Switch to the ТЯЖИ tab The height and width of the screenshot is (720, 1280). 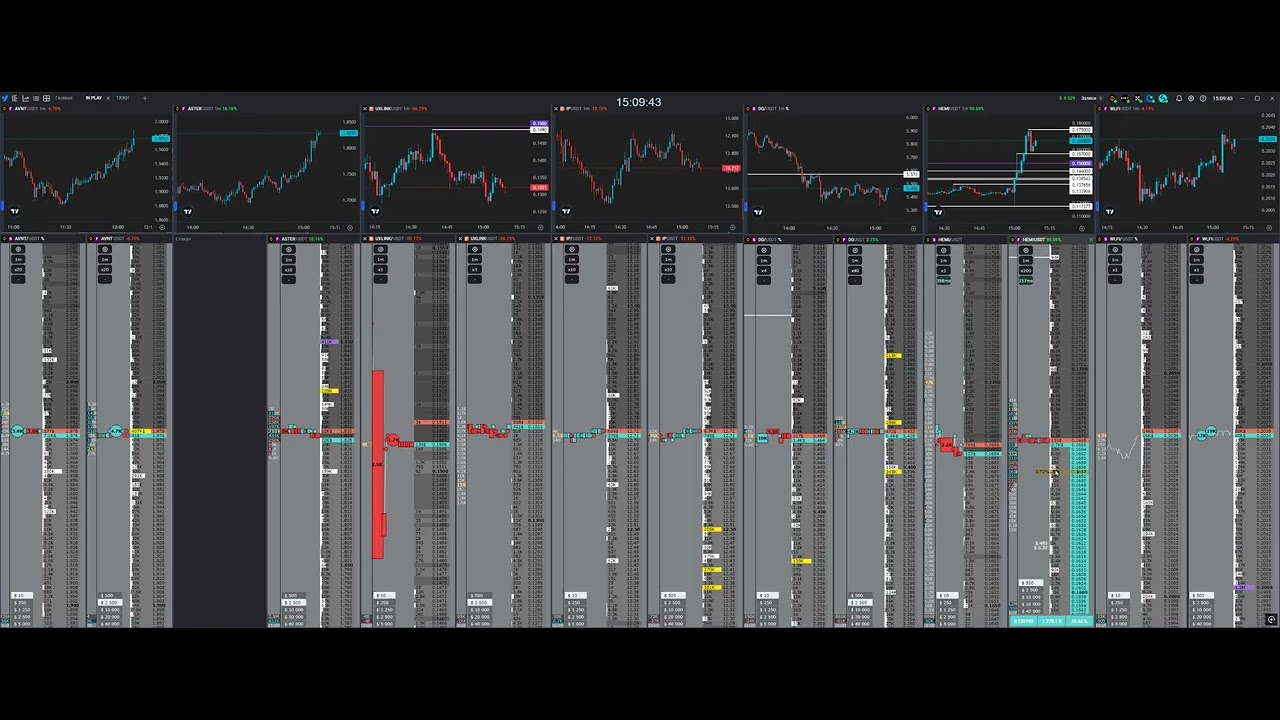(x=122, y=98)
